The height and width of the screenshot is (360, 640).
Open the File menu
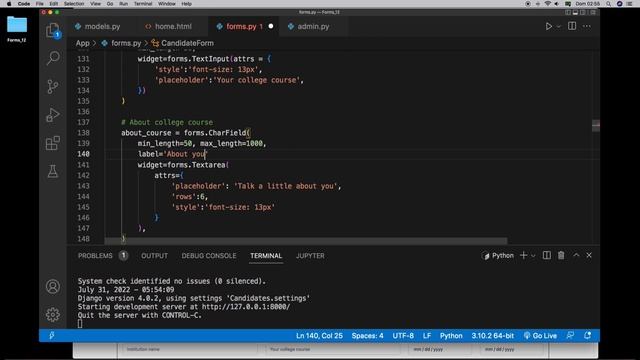click(x=40, y=4)
